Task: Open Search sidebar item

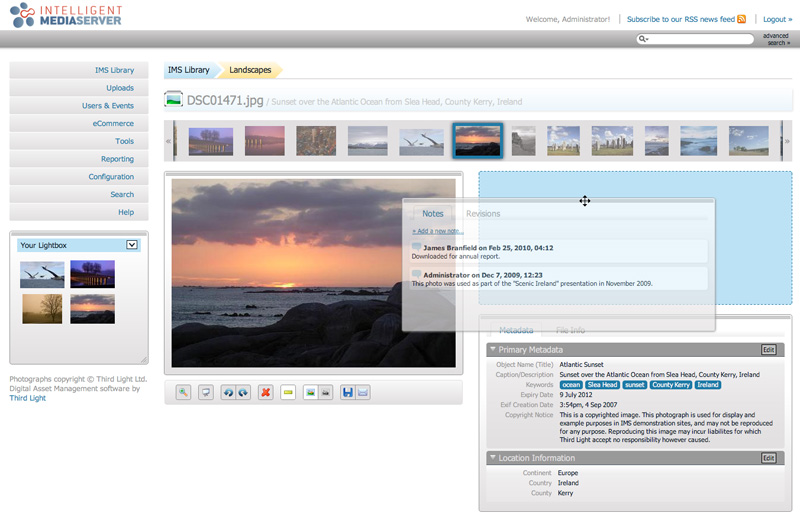Action: [79, 194]
